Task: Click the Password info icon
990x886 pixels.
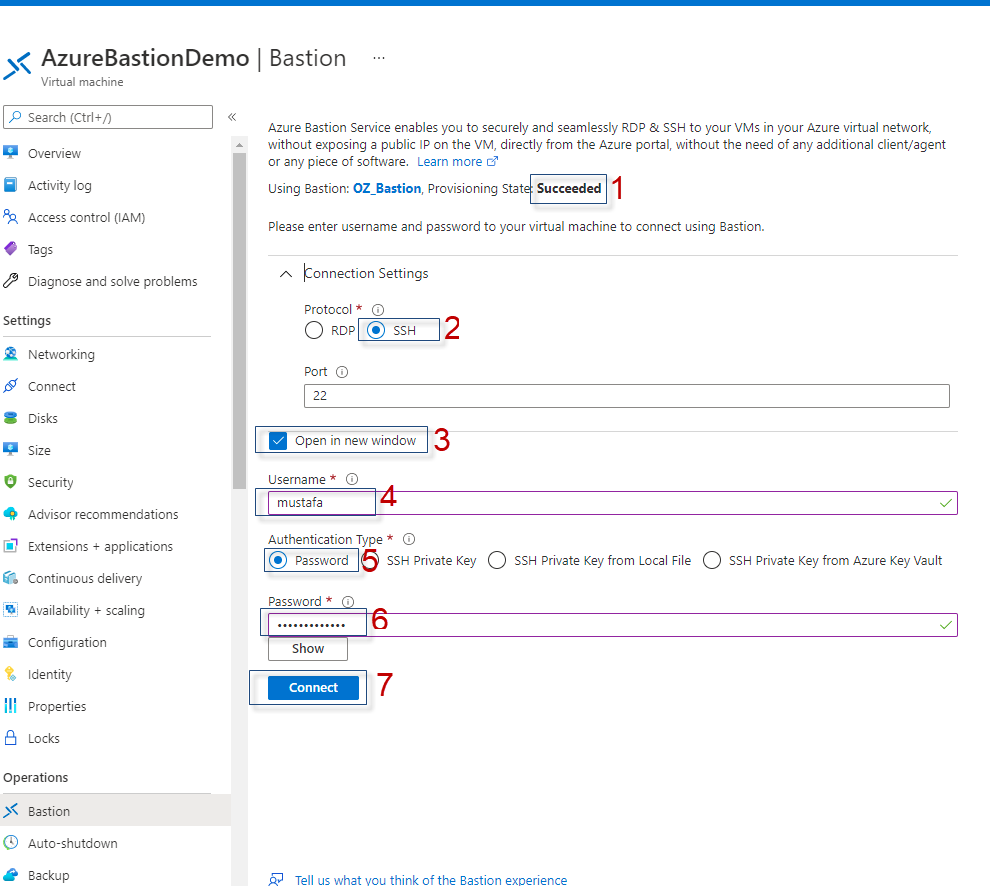Action: 347,602
